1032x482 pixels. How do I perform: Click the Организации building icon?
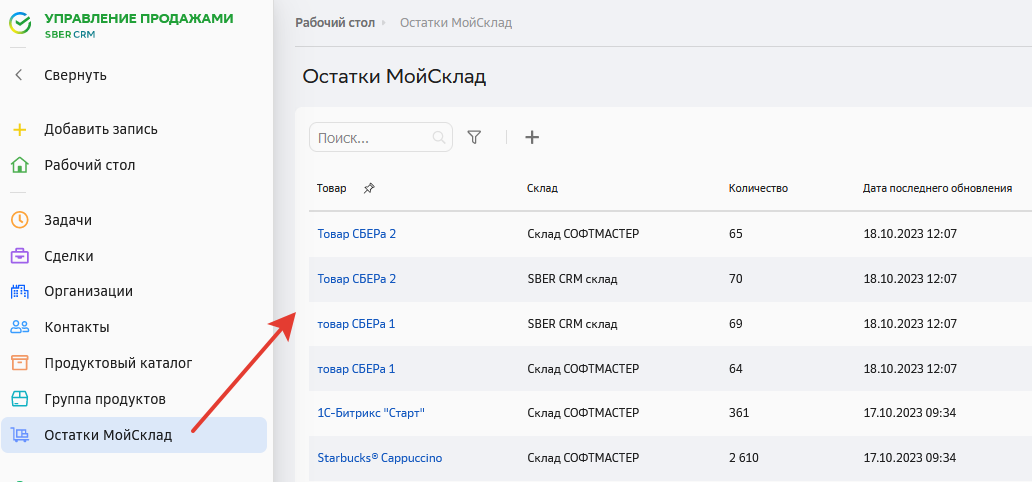[x=19, y=291]
